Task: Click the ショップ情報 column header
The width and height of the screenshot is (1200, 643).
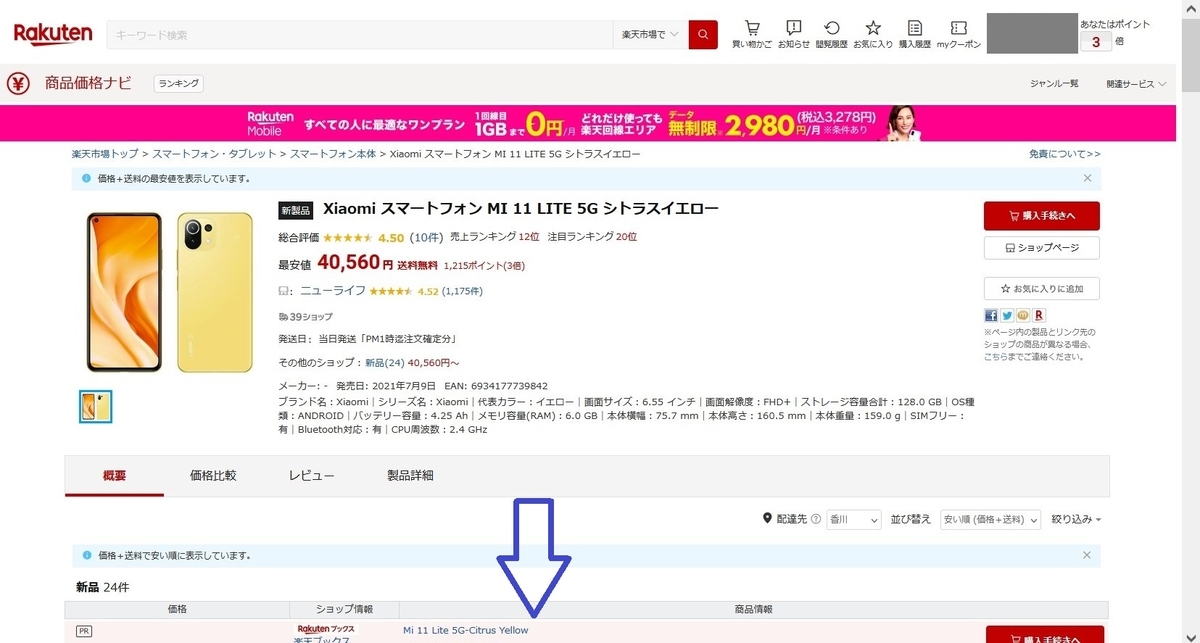Action: [344, 609]
